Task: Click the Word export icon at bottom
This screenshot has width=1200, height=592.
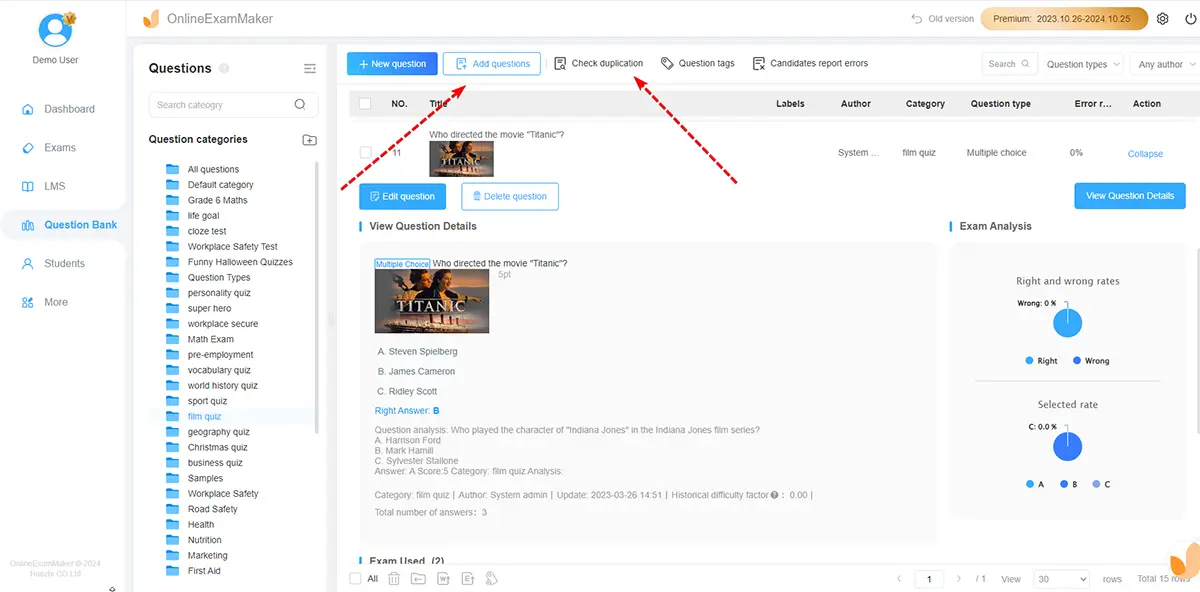Action: pyautogui.click(x=443, y=579)
